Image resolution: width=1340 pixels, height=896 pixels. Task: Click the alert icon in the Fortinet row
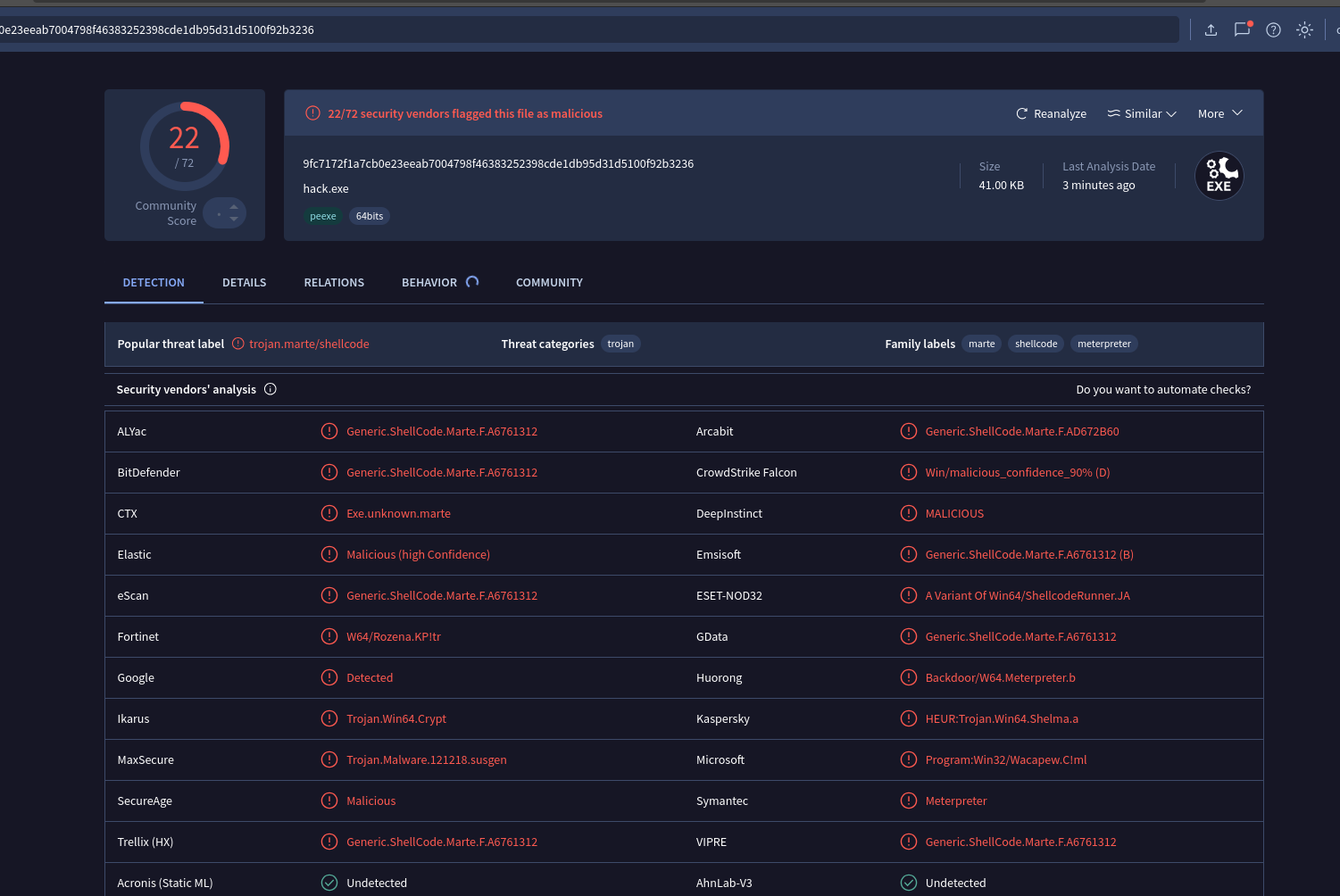tap(329, 636)
